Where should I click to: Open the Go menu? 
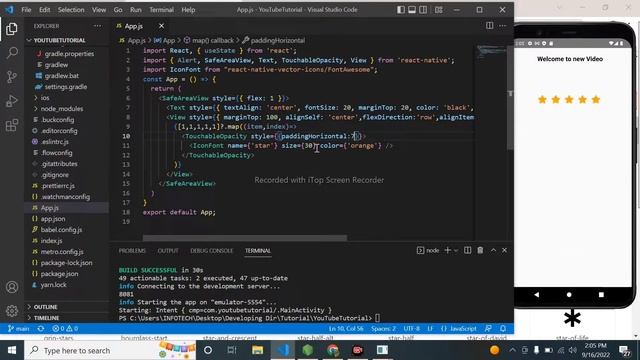[118, 9]
